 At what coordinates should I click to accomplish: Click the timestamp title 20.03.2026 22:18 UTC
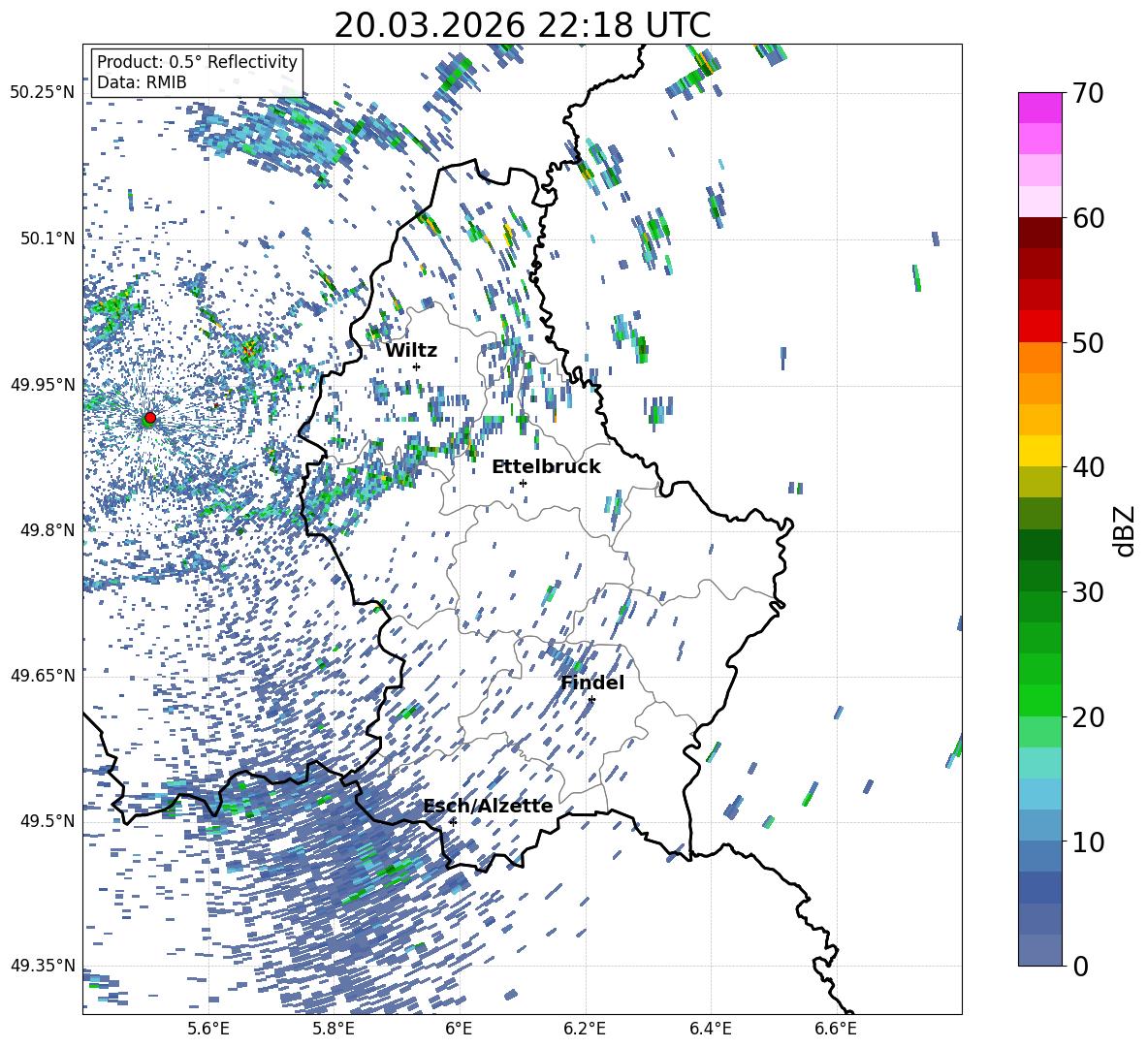[522, 25]
